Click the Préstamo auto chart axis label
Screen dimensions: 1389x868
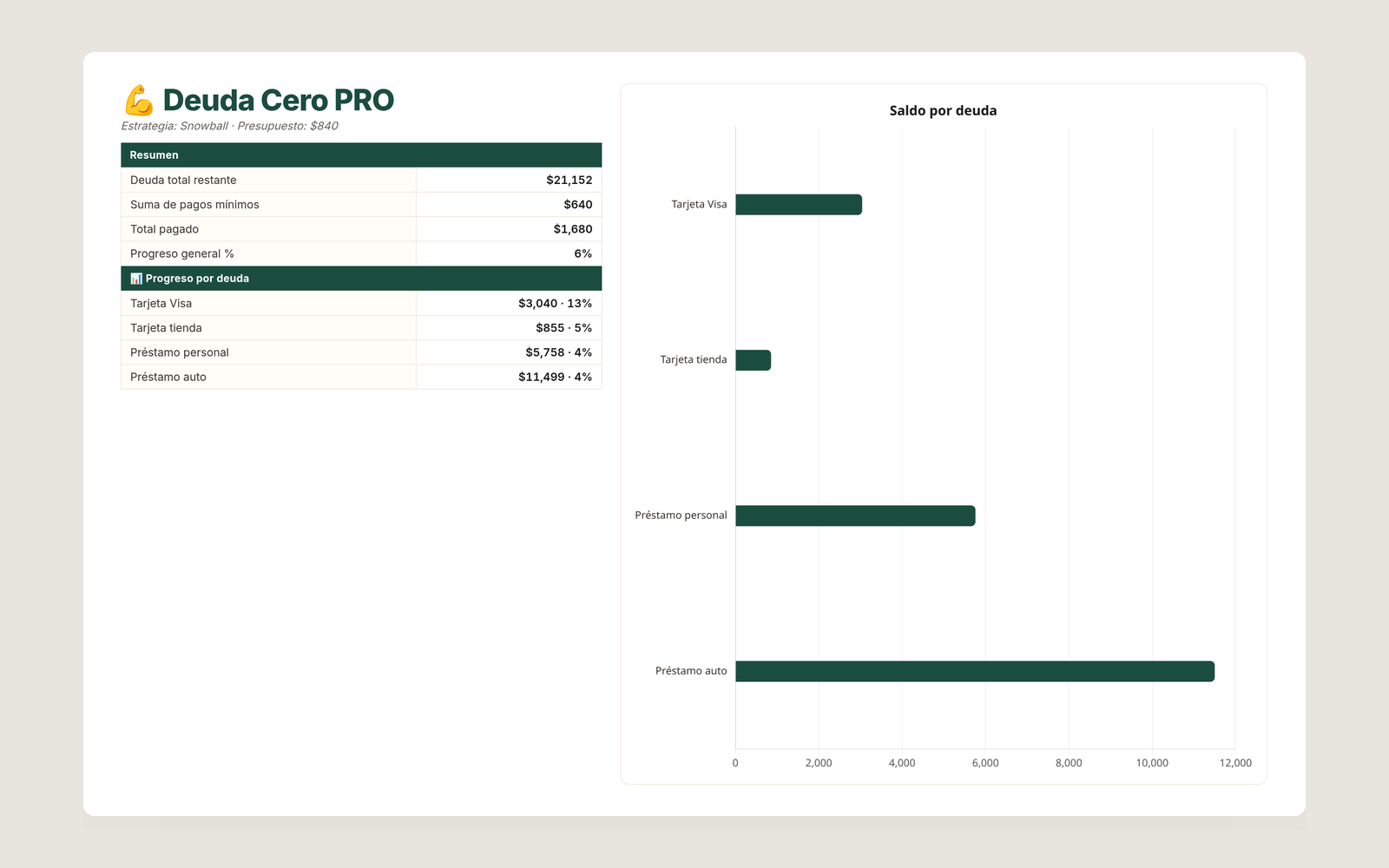[691, 671]
